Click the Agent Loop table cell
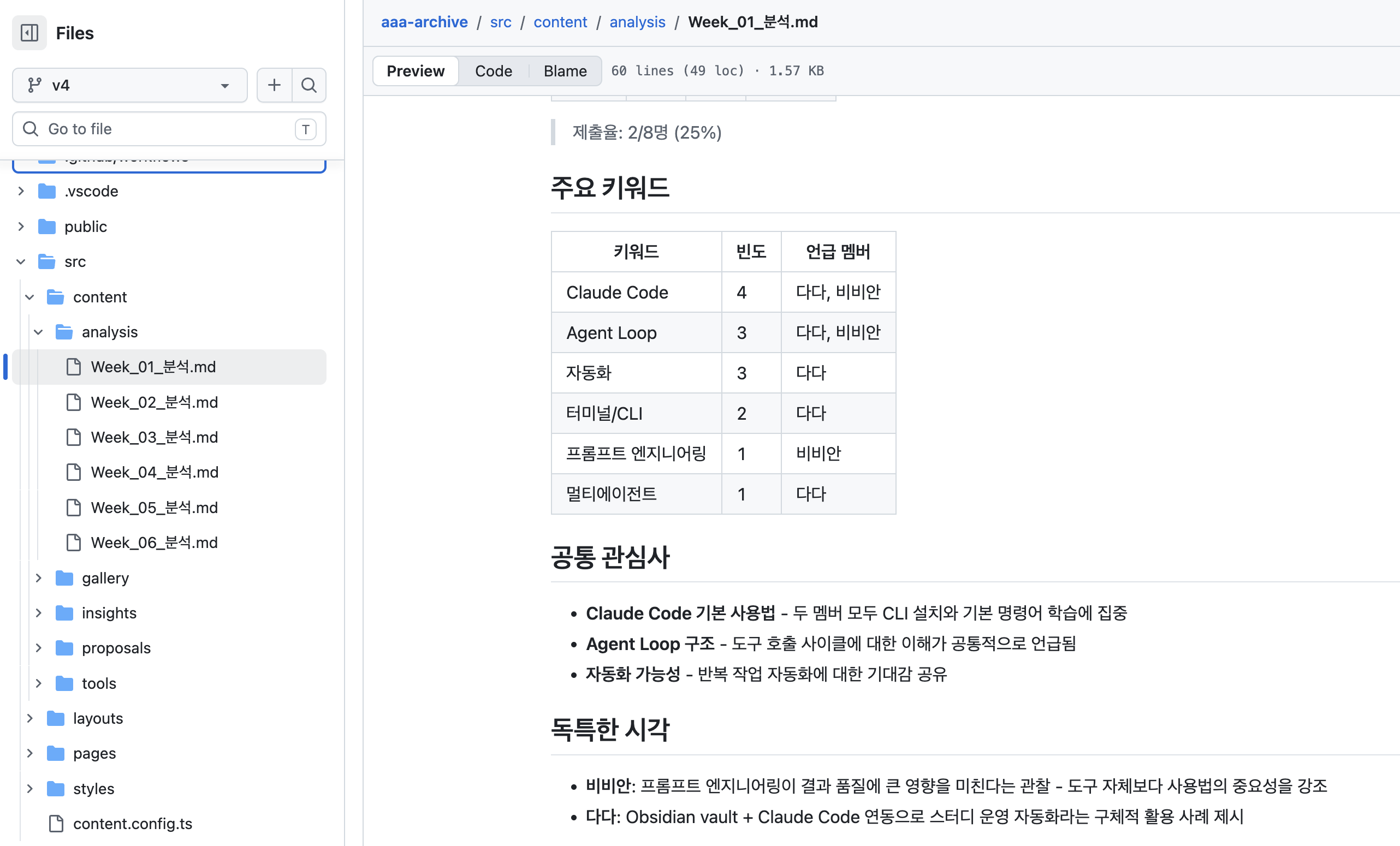The height and width of the screenshot is (846, 1400). pos(636,333)
